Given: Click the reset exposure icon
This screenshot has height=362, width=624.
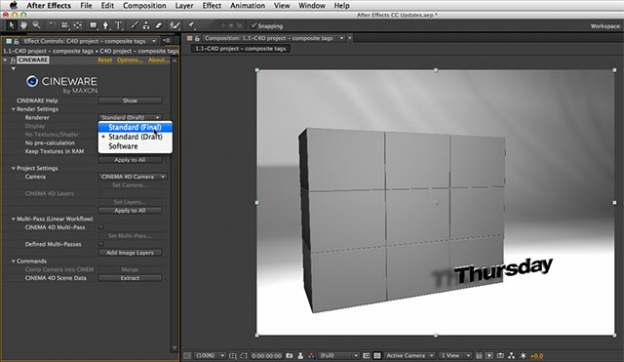Looking at the screenshot, I should (523, 356).
